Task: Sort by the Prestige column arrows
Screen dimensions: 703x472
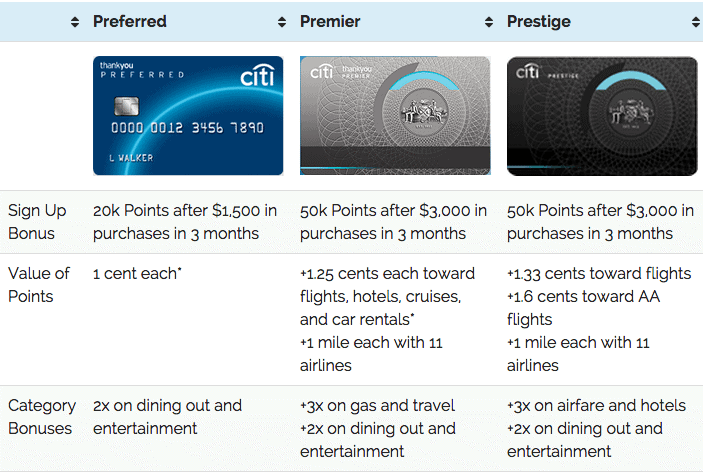Action: (x=696, y=22)
